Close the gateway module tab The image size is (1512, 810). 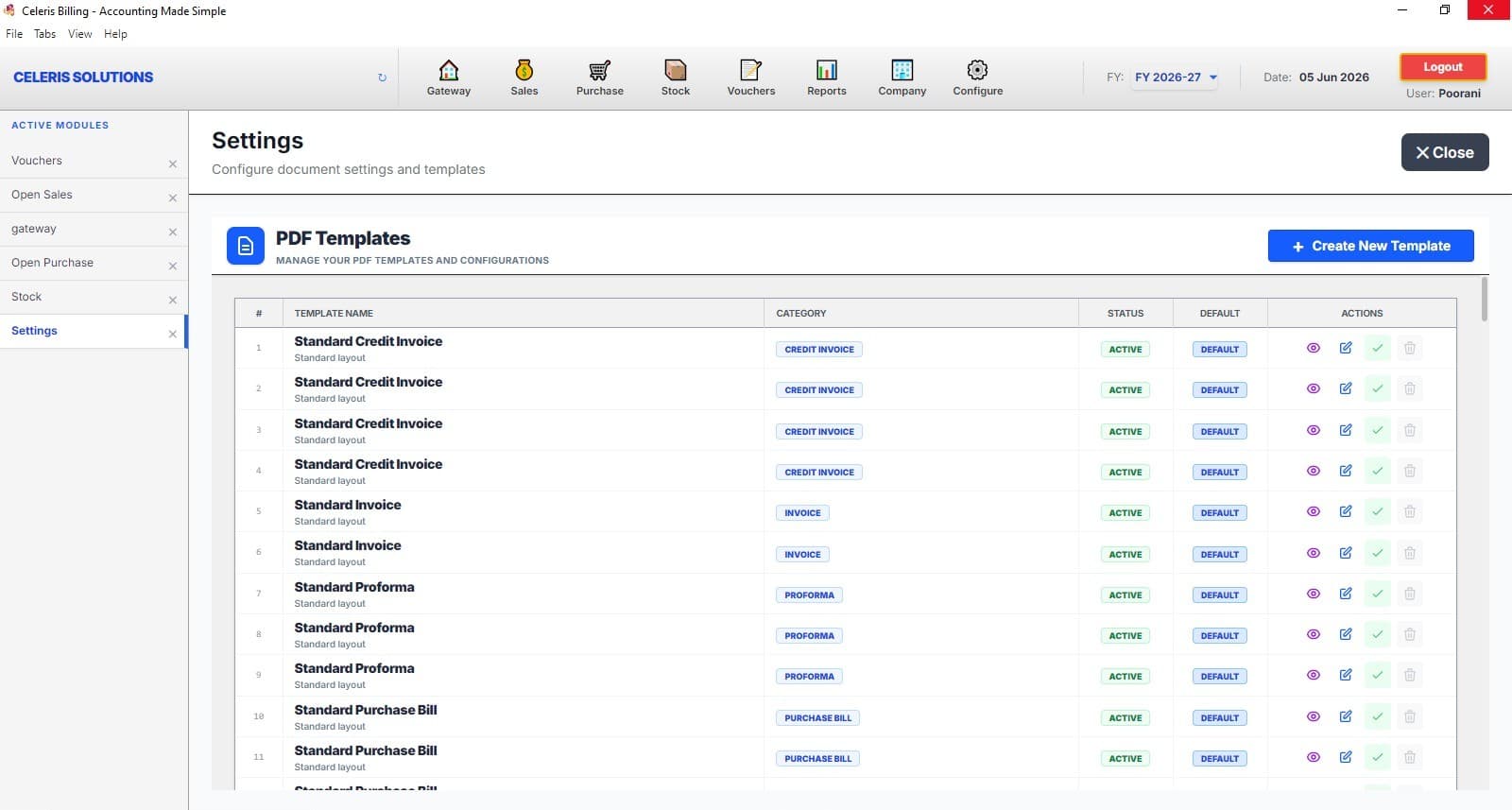pyautogui.click(x=173, y=232)
